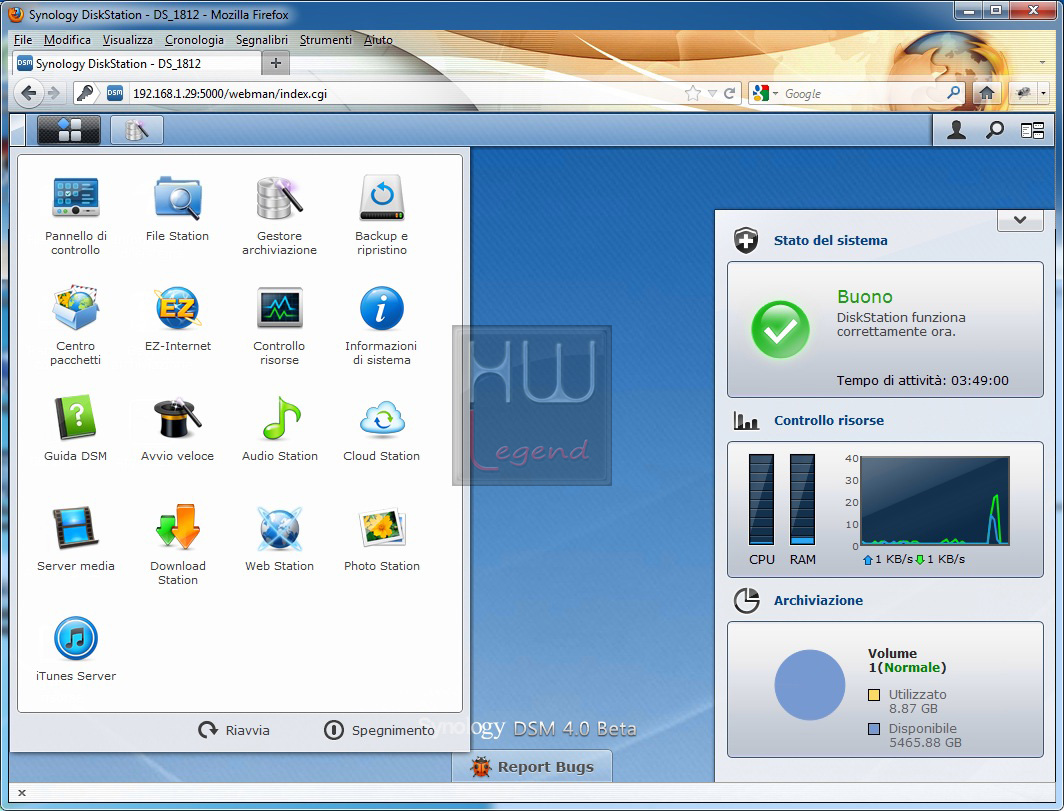Open Stato del sistema heading
Viewport: 1064px width, 811px height.
pos(831,240)
